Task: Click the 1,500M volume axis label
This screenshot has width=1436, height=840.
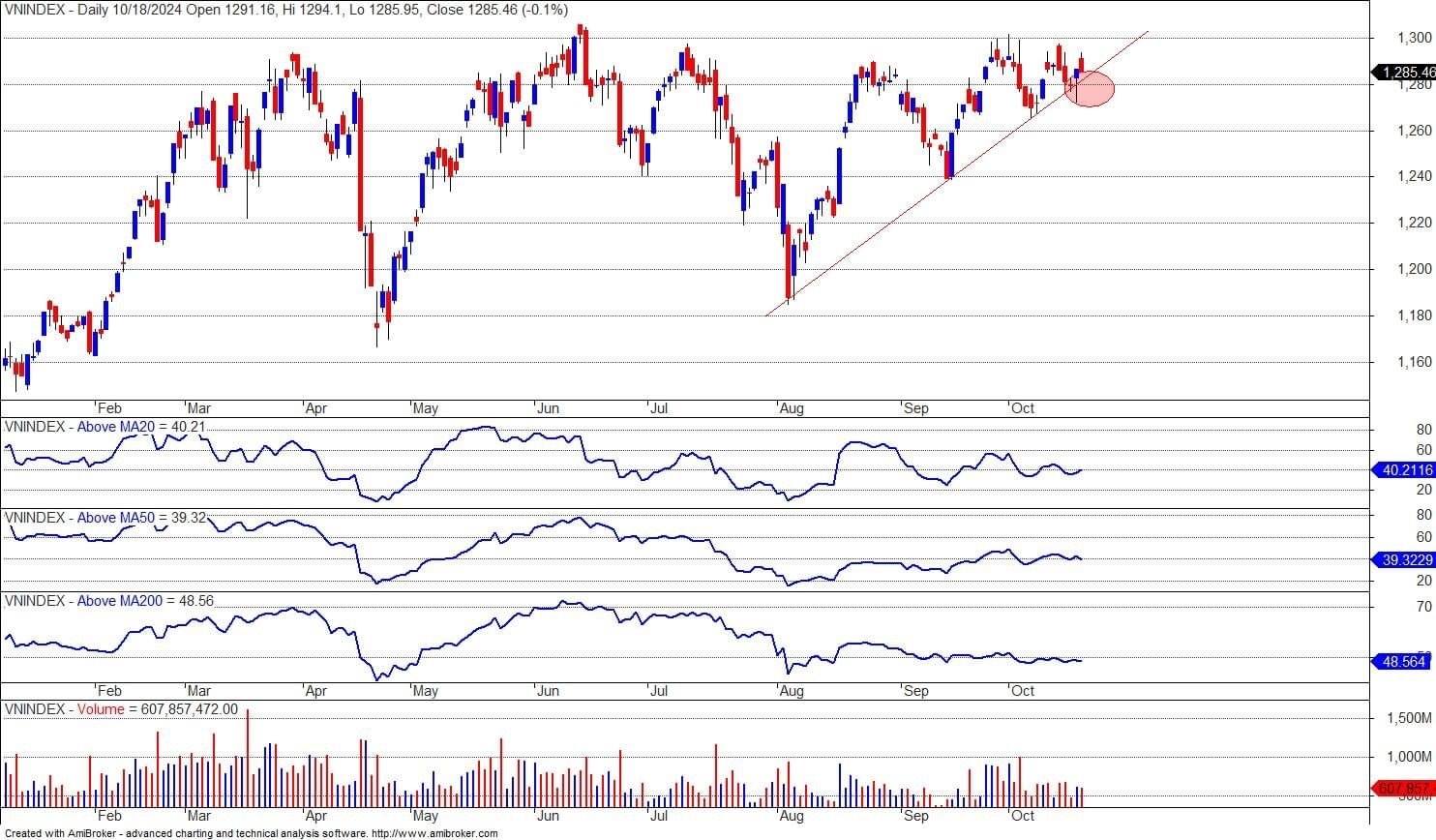Action: point(1410,718)
